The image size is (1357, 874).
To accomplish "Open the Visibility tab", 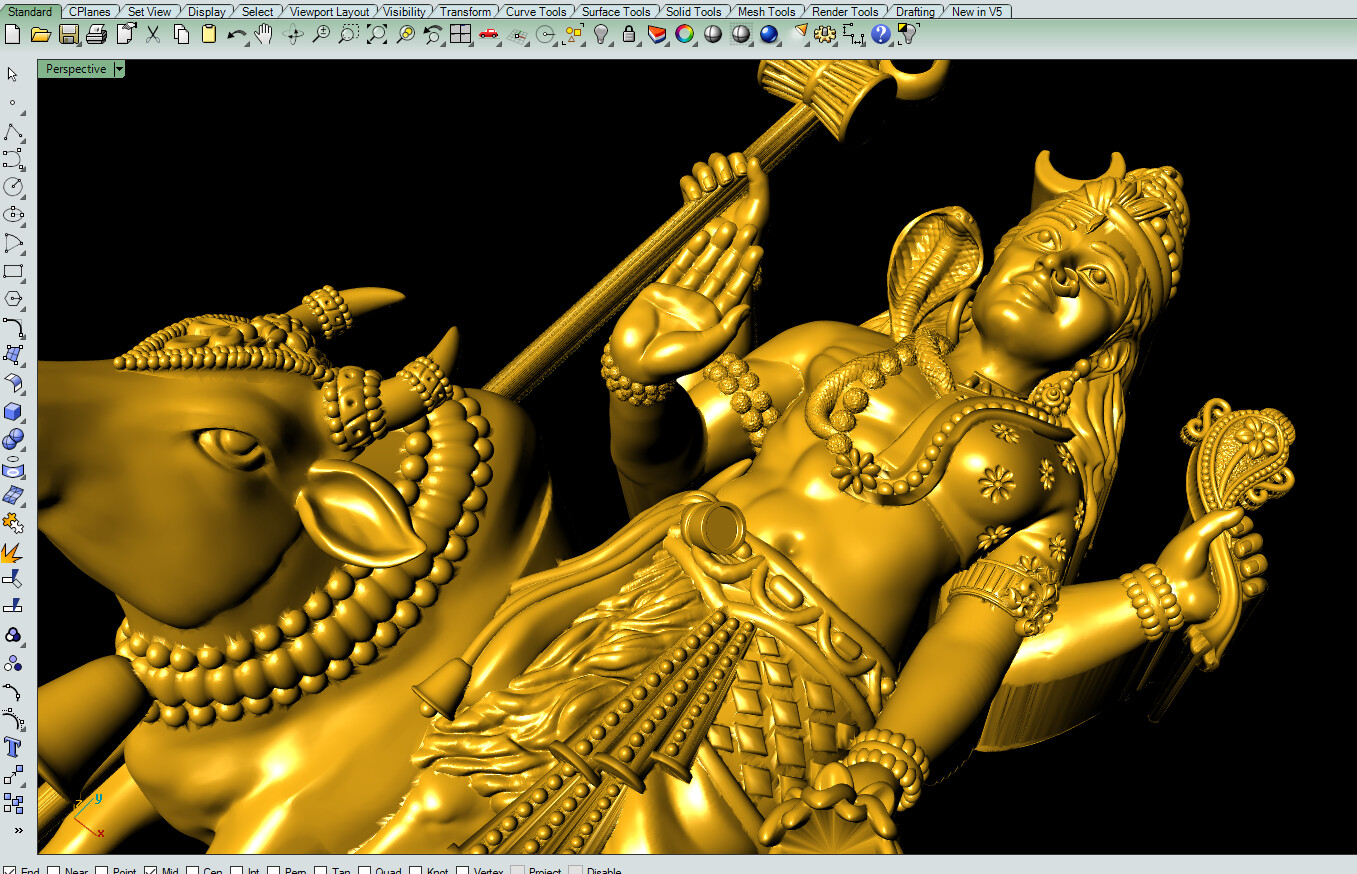I will tap(404, 12).
